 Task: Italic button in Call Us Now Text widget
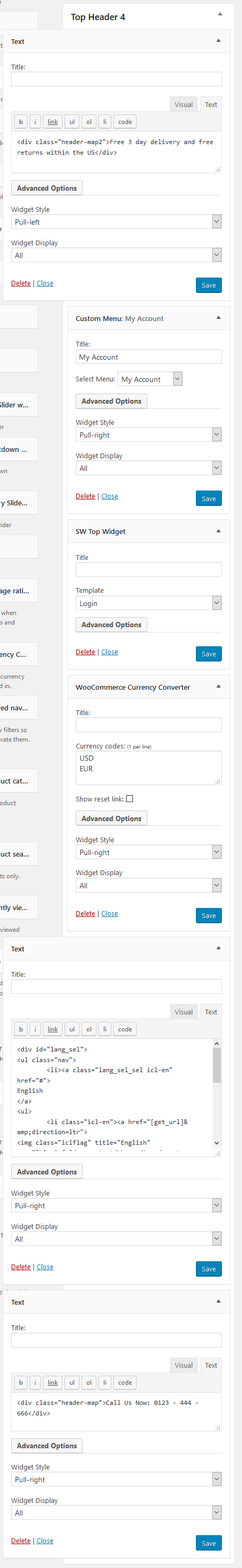[35, 1383]
